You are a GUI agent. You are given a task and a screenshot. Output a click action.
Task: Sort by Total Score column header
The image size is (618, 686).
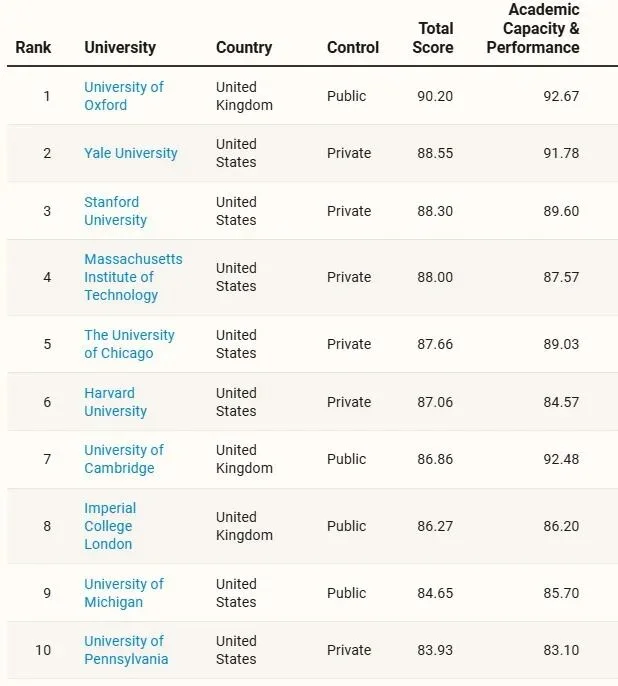435,38
